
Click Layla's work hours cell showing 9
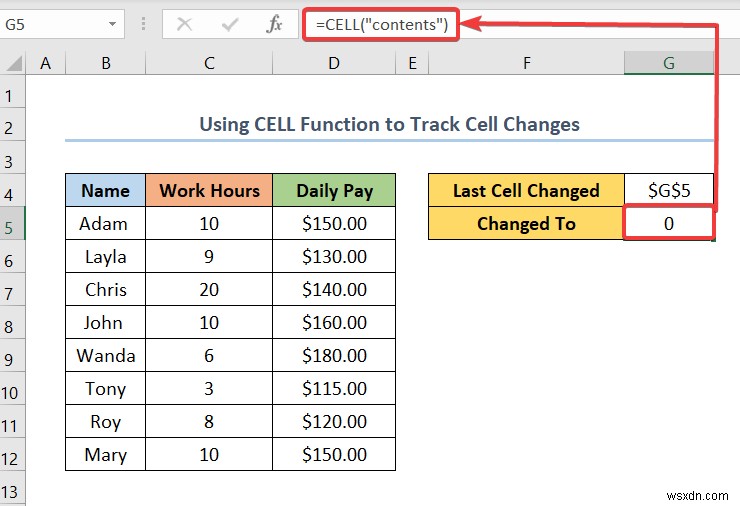tap(209, 256)
